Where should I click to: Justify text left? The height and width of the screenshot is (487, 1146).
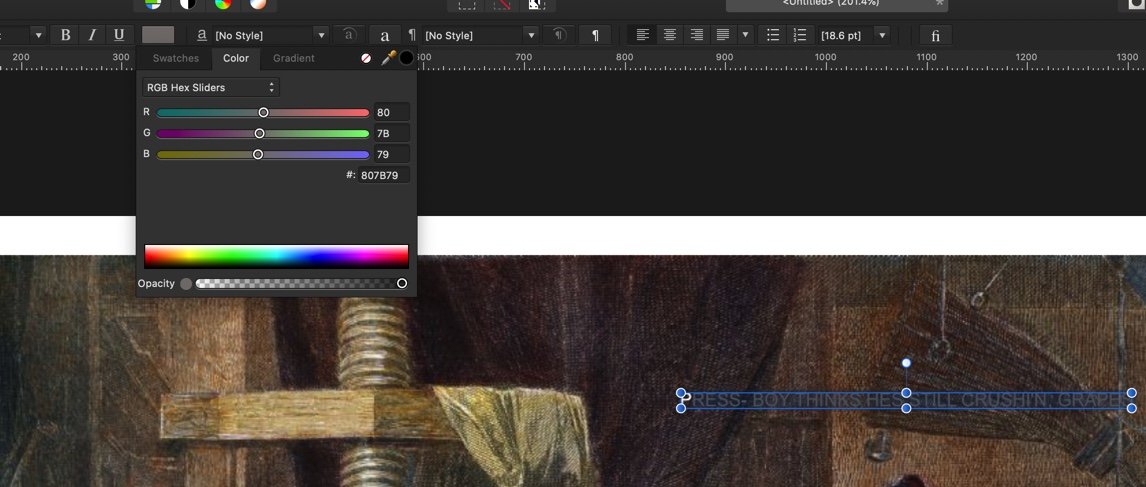point(723,35)
